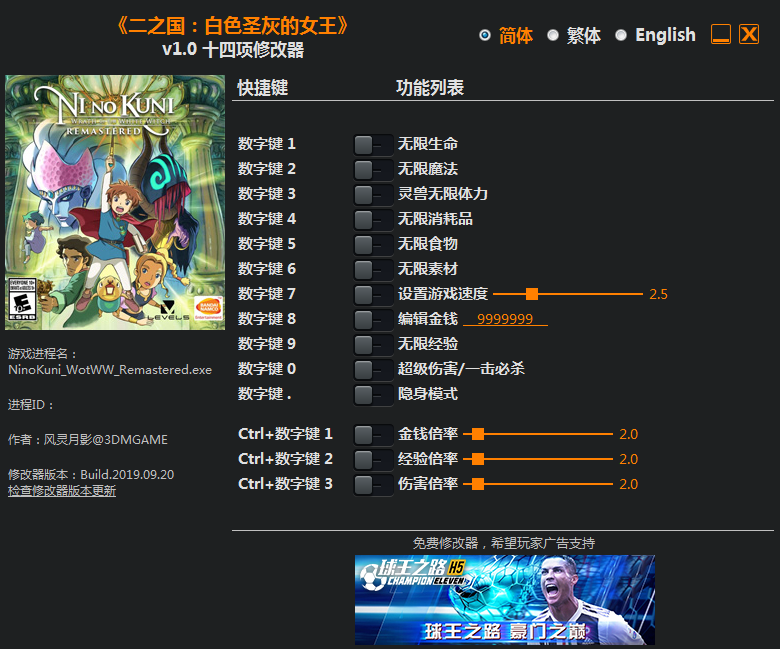This screenshot has width=780, height=649.
Task: Toggle the 无限消耗品 switch
Action: pyautogui.click(x=373, y=220)
